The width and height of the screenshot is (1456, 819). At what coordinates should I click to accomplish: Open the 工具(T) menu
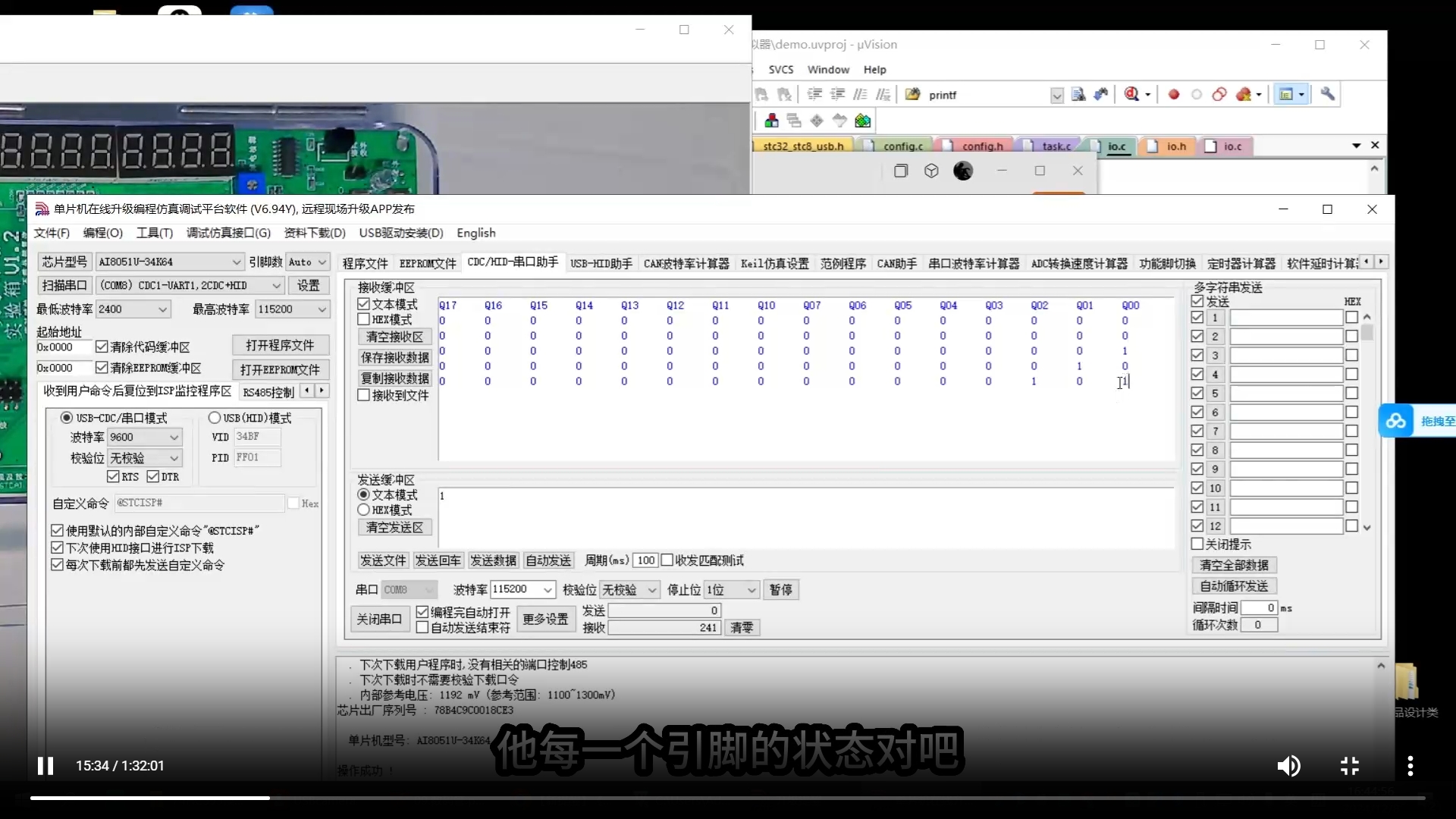[x=155, y=233]
